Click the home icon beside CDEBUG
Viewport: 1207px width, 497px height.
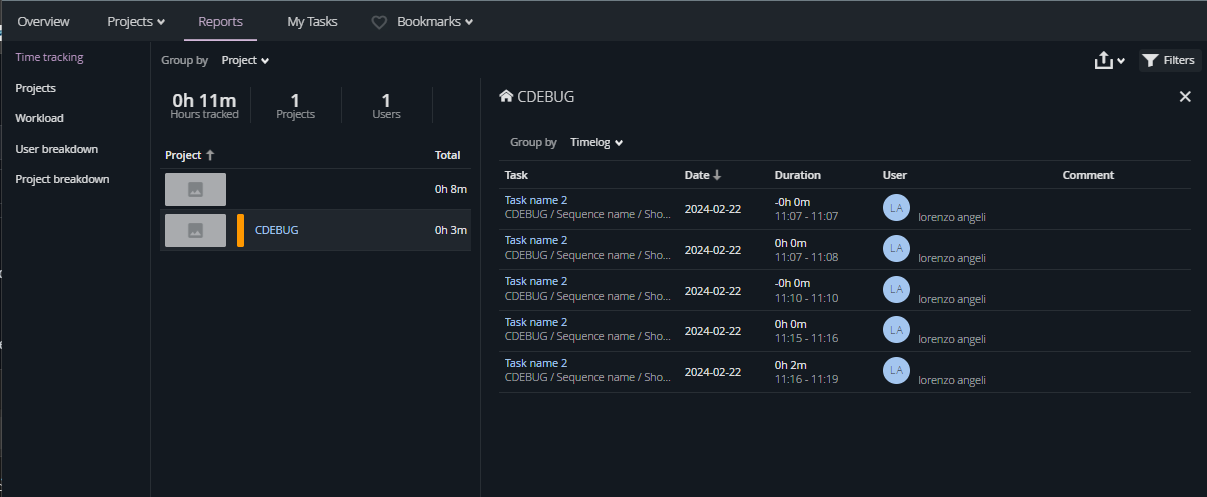[x=506, y=97]
